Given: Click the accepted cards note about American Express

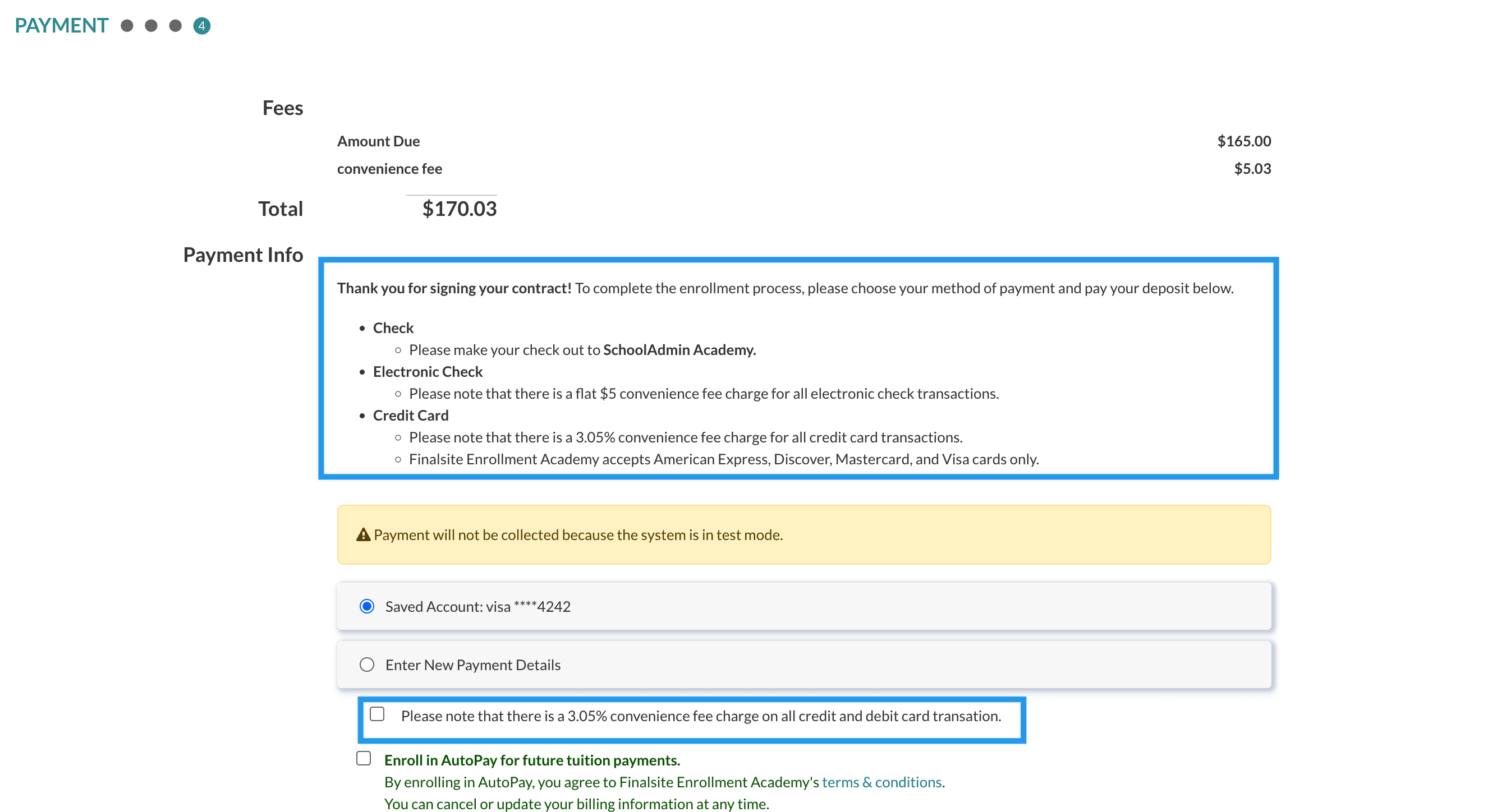Looking at the screenshot, I should click(724, 459).
